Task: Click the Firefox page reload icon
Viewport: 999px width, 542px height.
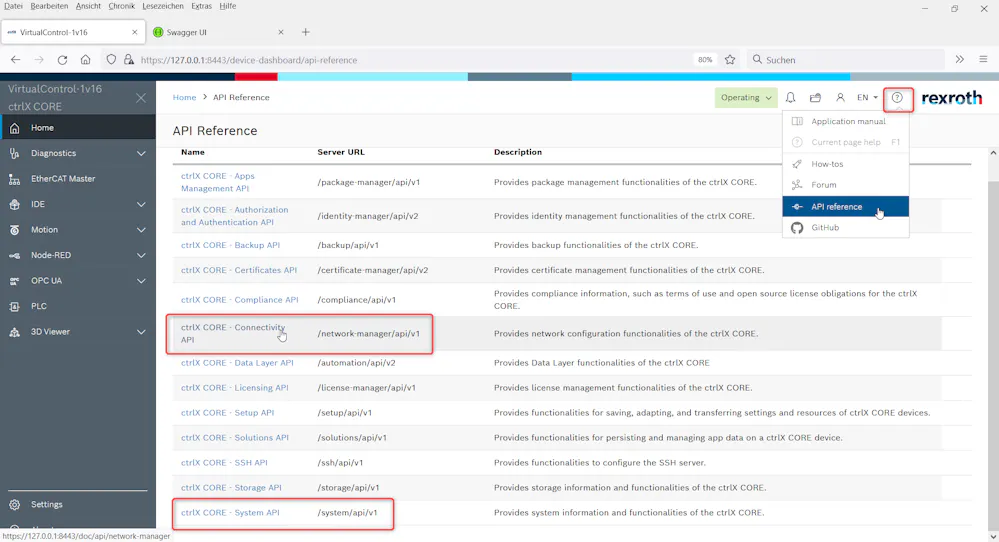Action: 62,60
